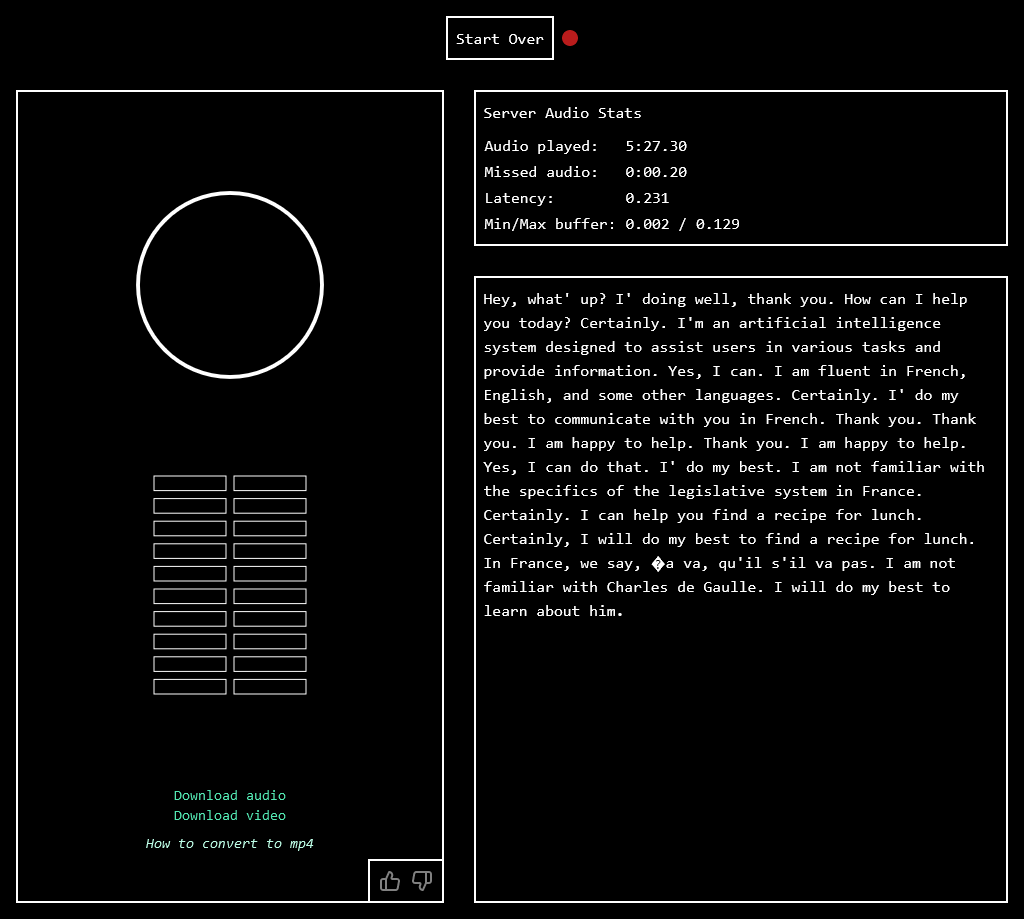Click the Latency value 0.231
This screenshot has width=1024, height=919.
647,198
